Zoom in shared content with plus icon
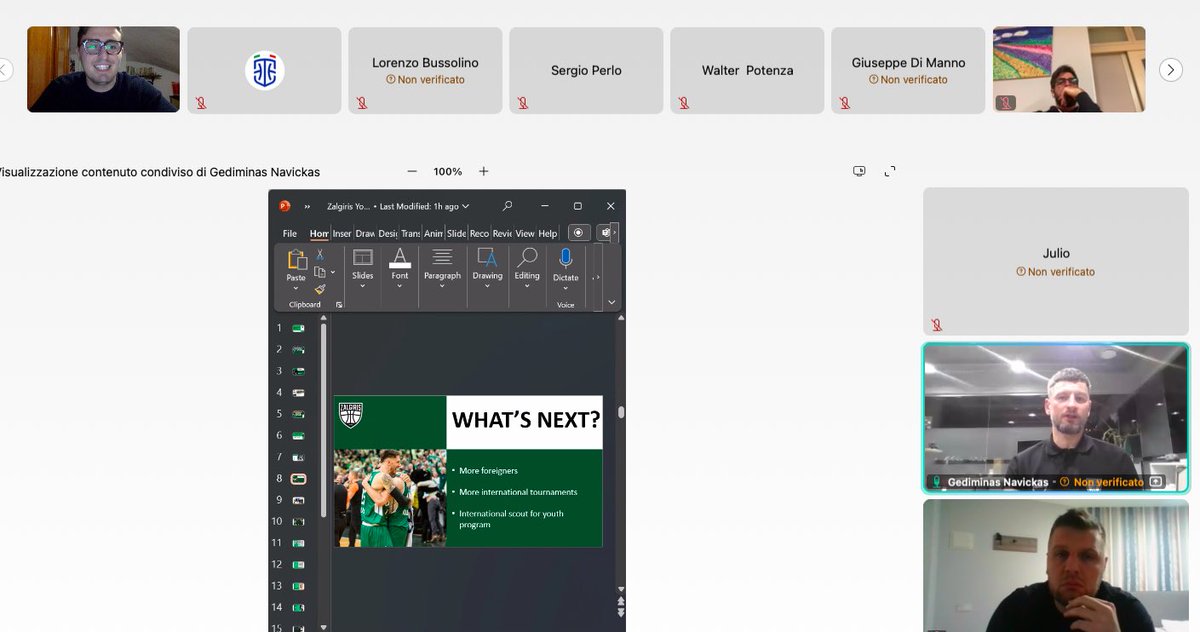The height and width of the screenshot is (632, 1200). (x=484, y=172)
